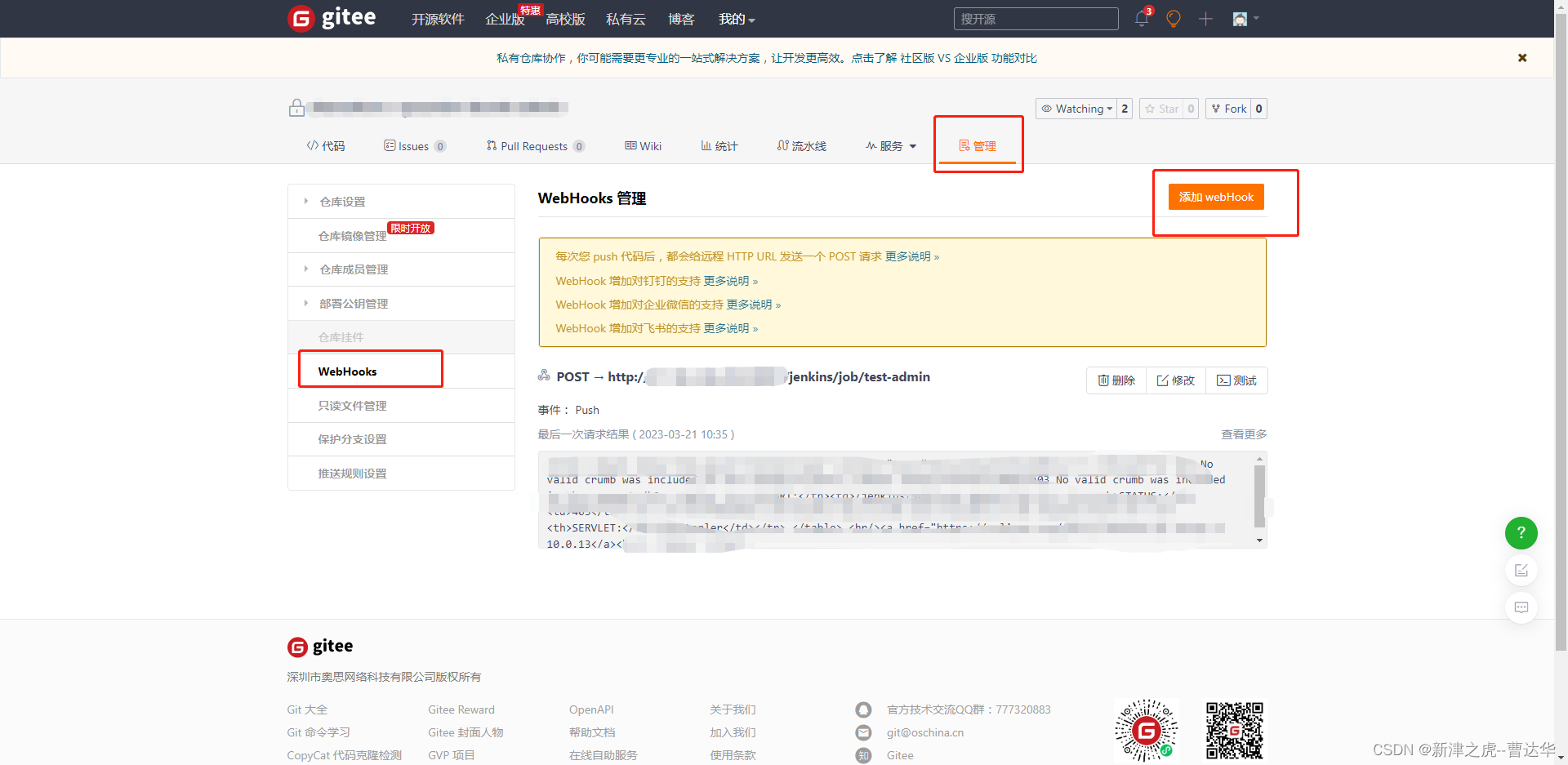Click the email envelope icon in footer
Screen dimensions: 1568x765
(863, 732)
